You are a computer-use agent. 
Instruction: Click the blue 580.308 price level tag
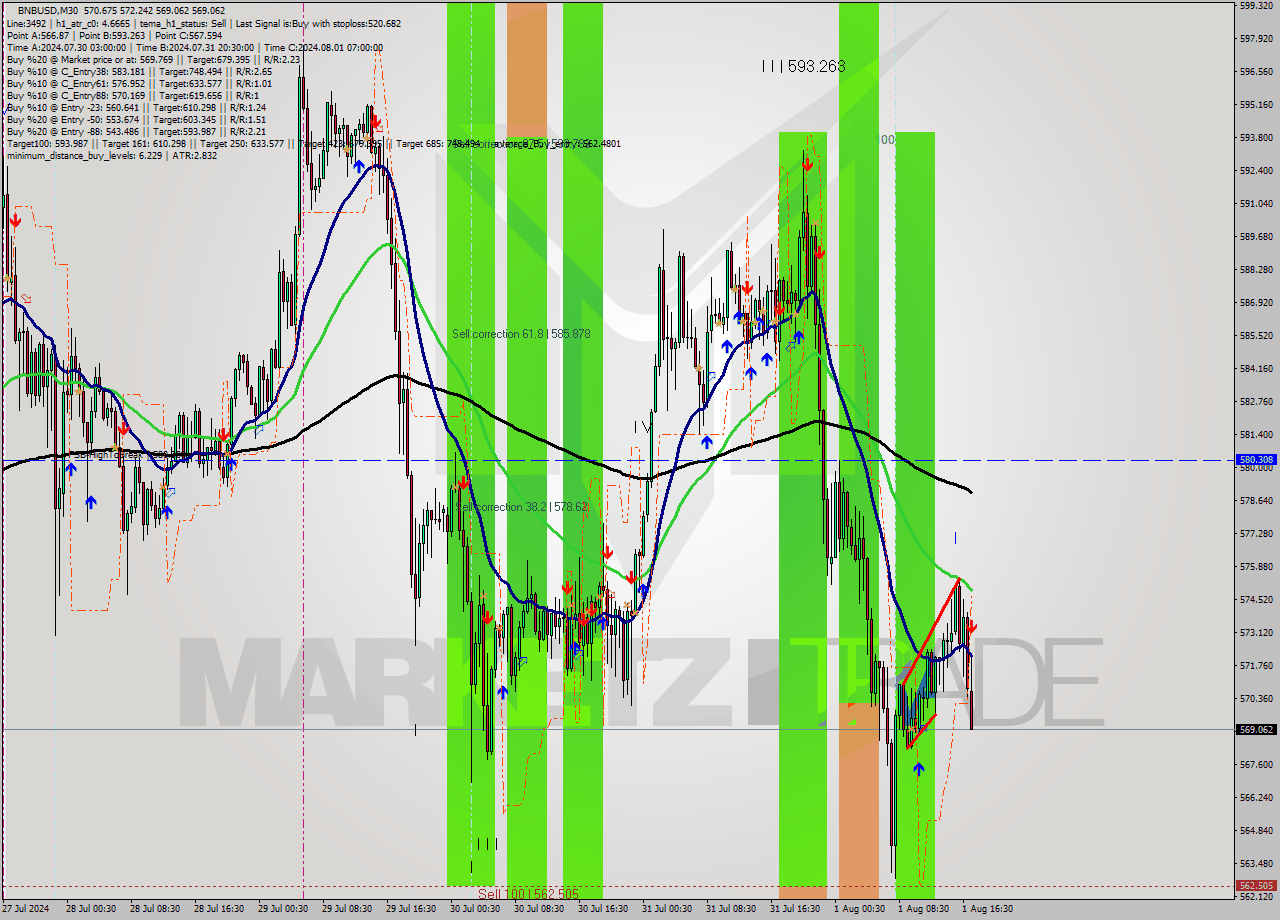point(1256,460)
